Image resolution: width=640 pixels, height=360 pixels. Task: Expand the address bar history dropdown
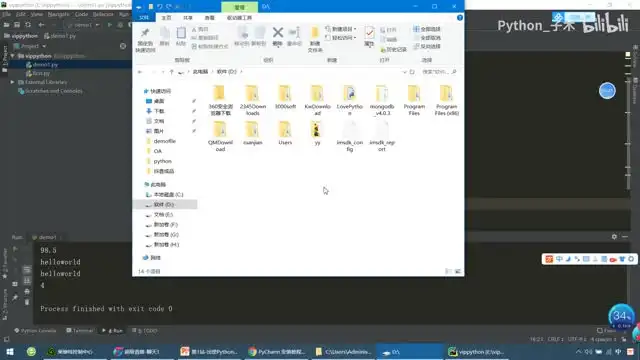404,72
